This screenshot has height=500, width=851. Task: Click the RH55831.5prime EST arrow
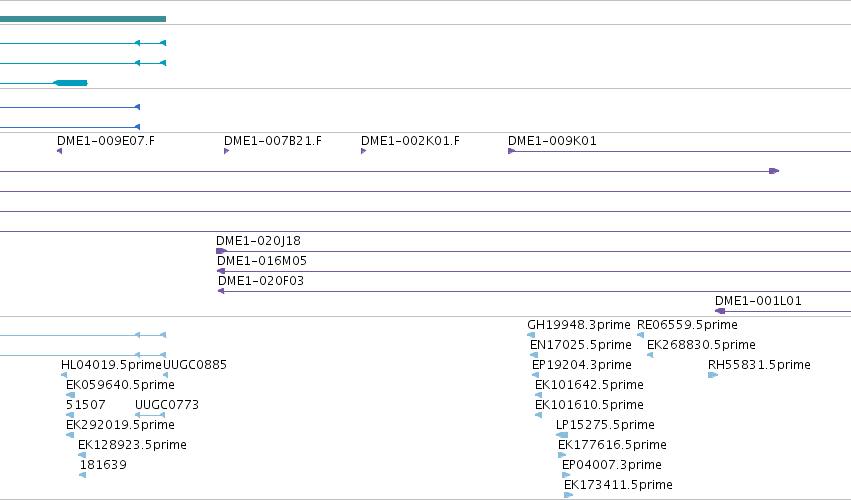pyautogui.click(x=713, y=375)
